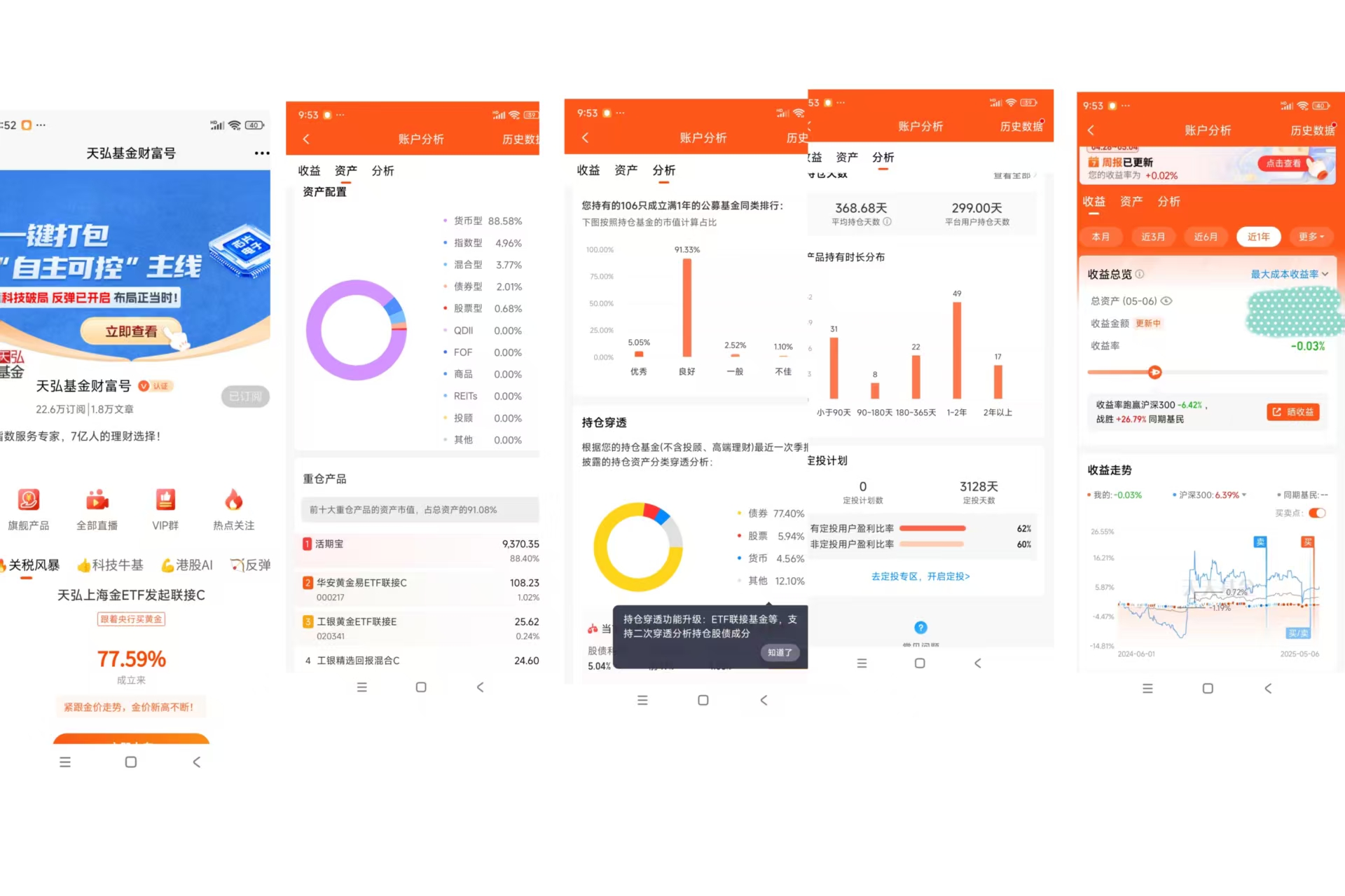Open the 全部直播 video camera icon
Viewport: 1345px width, 896px height.
coord(97,500)
